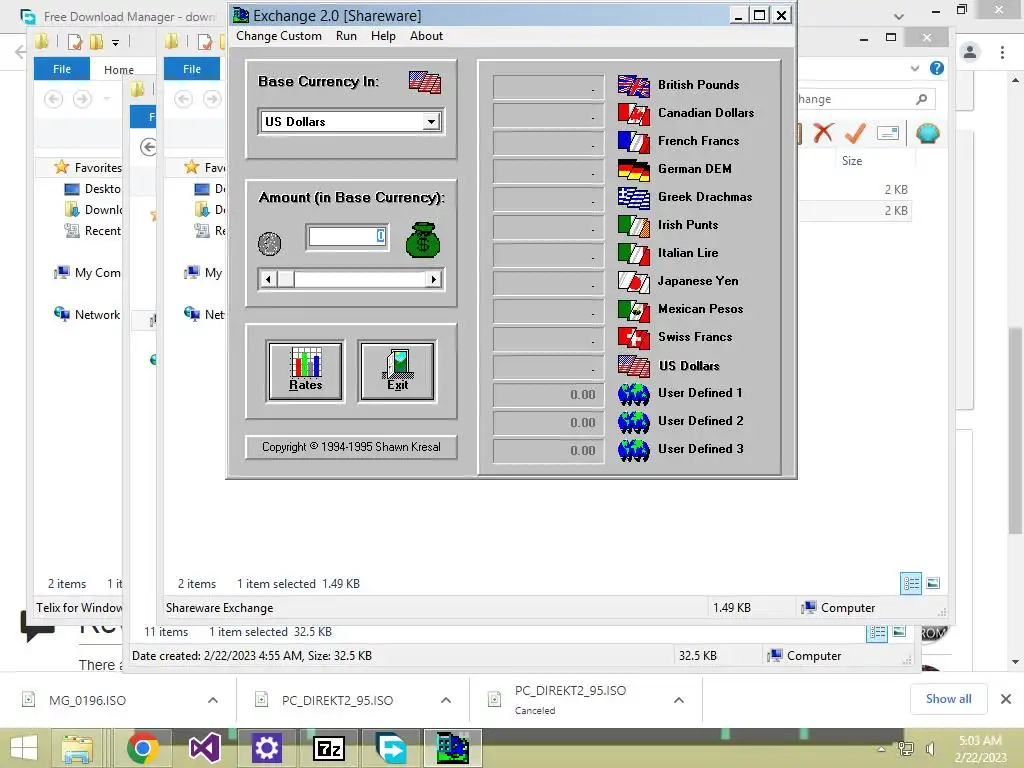Viewport: 1024px width, 768px height.
Task: Click the User Defined 3 value field
Action: pyautogui.click(x=549, y=451)
